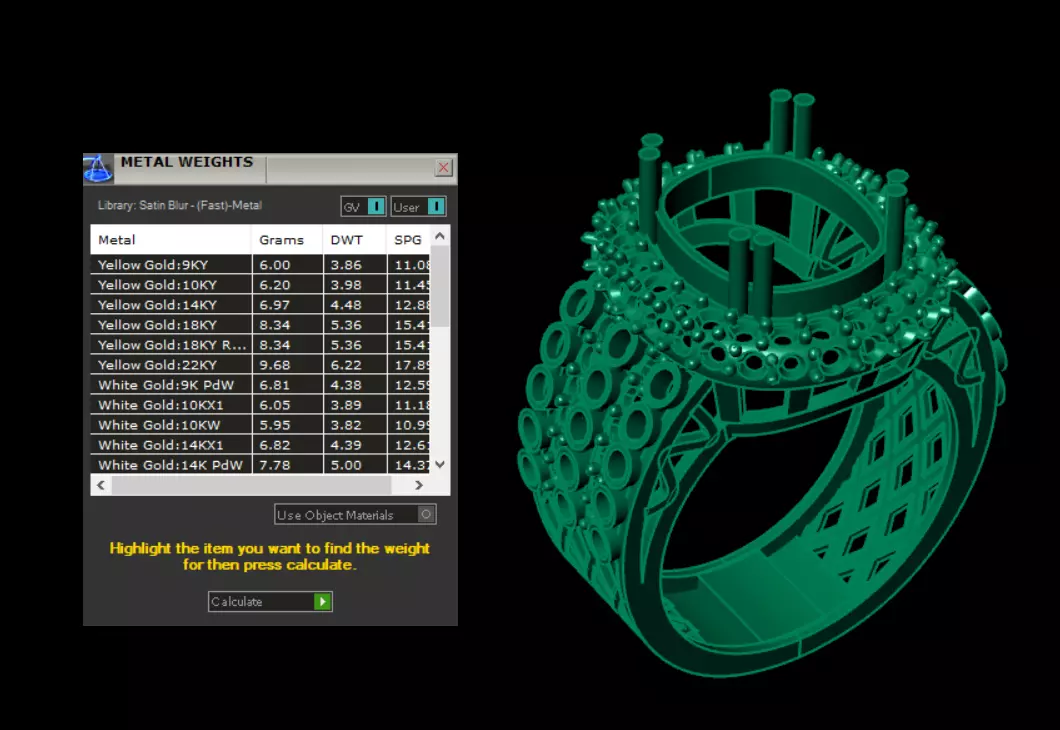The width and height of the screenshot is (1060, 730).
Task: Click the Metal Weights flask icon
Action: 98,168
